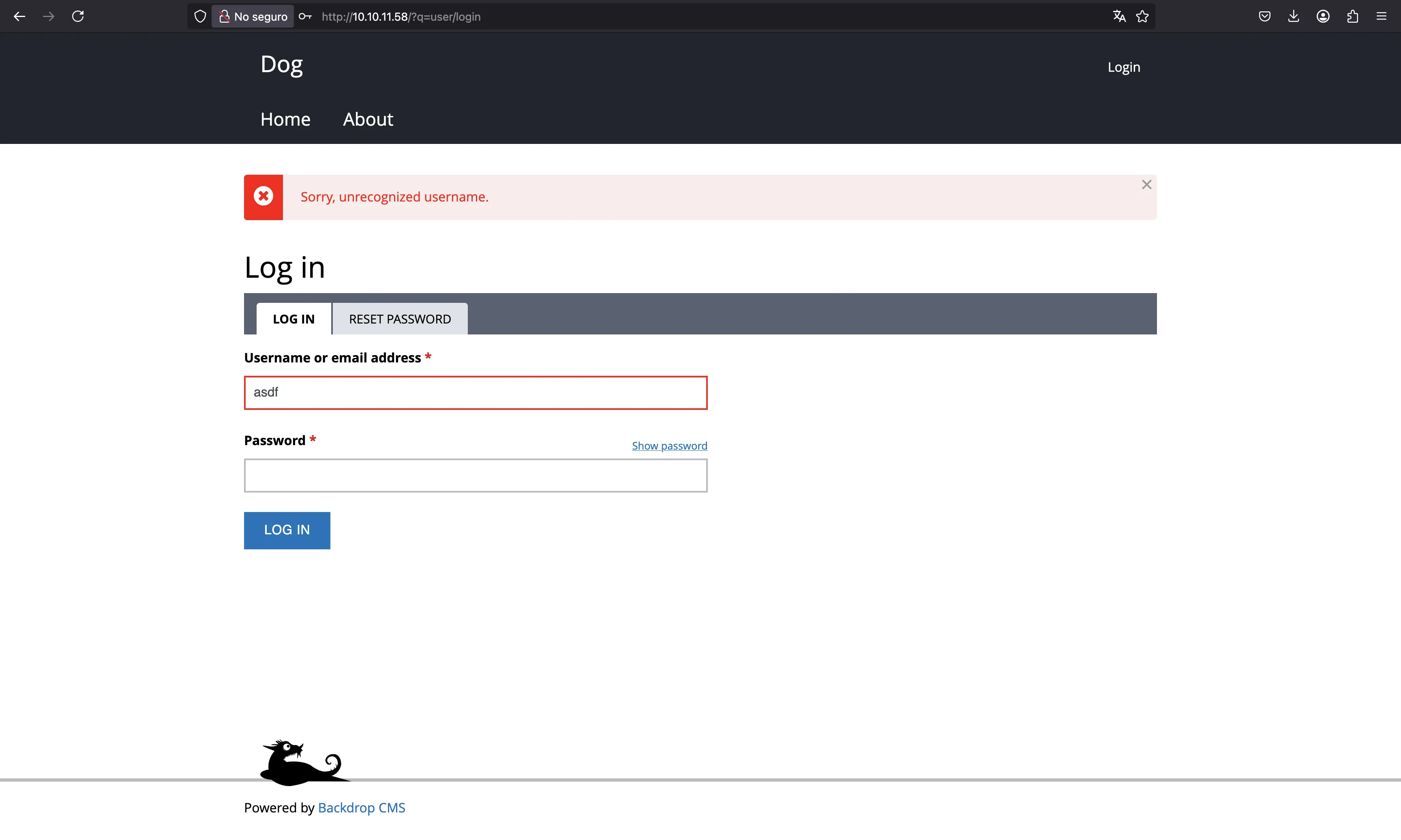The height and width of the screenshot is (840, 1401).
Task: Submit with the blue LOG IN button
Action: coord(287,530)
